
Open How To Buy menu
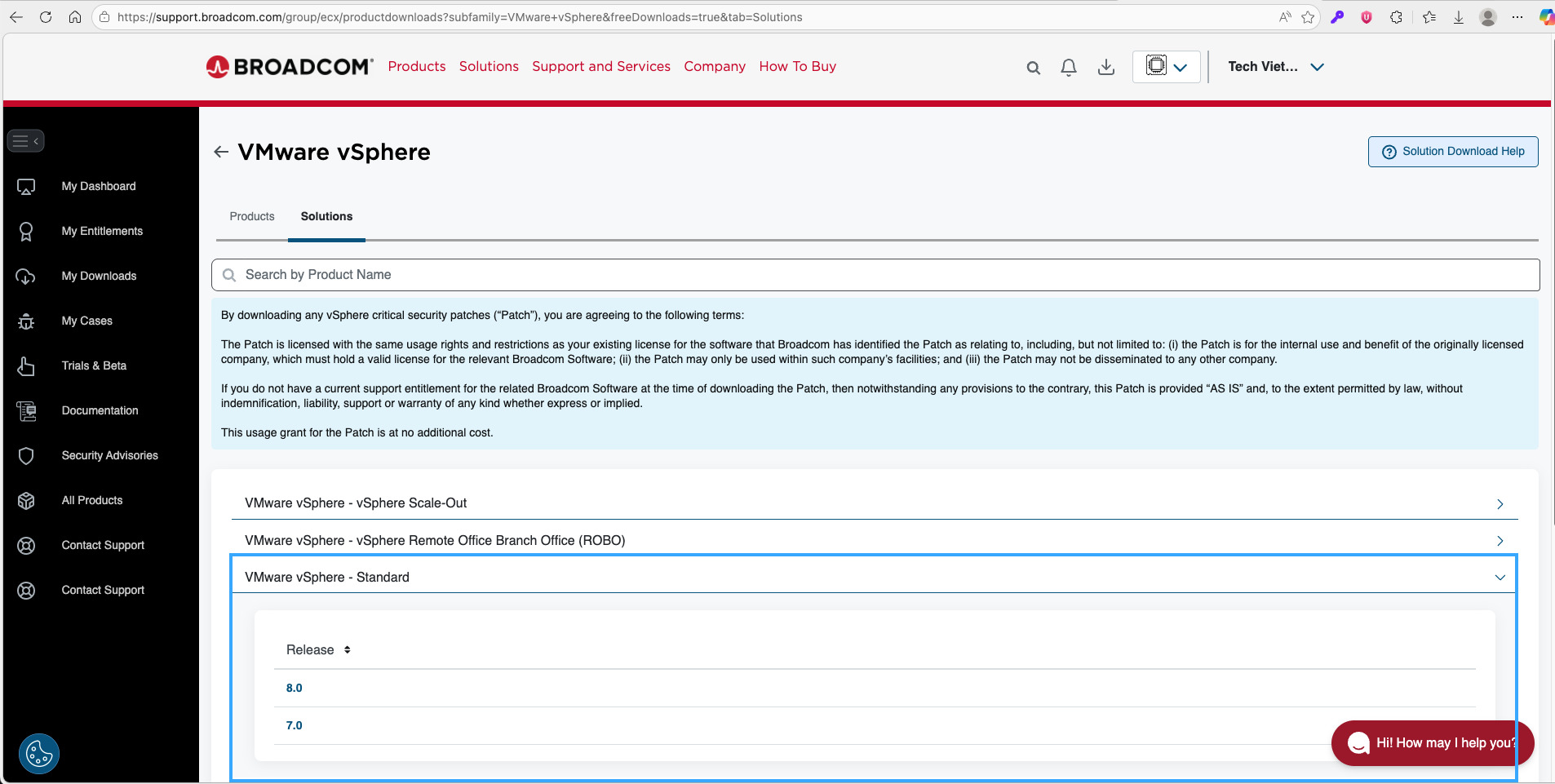point(798,67)
